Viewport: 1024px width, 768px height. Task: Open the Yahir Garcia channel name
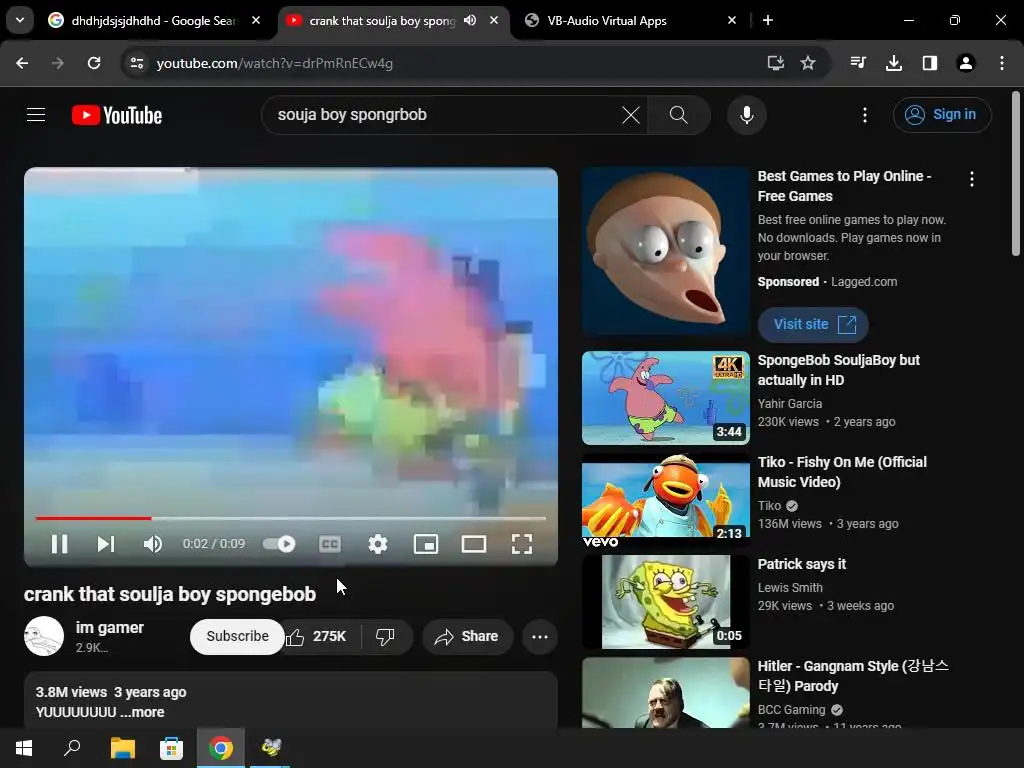point(790,404)
